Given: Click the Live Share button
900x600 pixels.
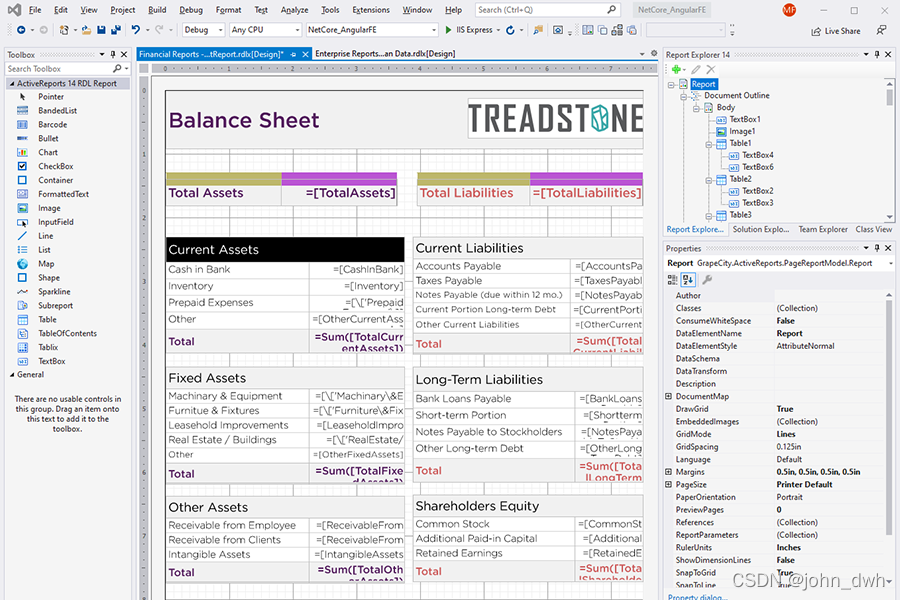Looking at the screenshot, I should coord(836,31).
